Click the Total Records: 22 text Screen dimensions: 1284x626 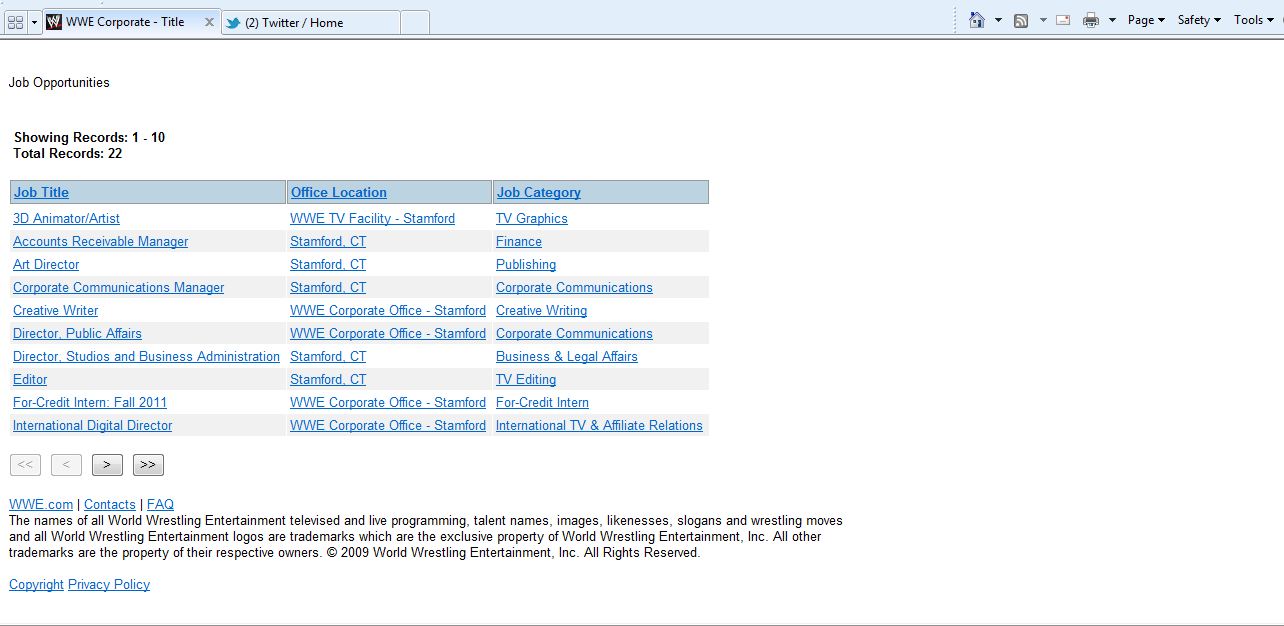point(68,154)
